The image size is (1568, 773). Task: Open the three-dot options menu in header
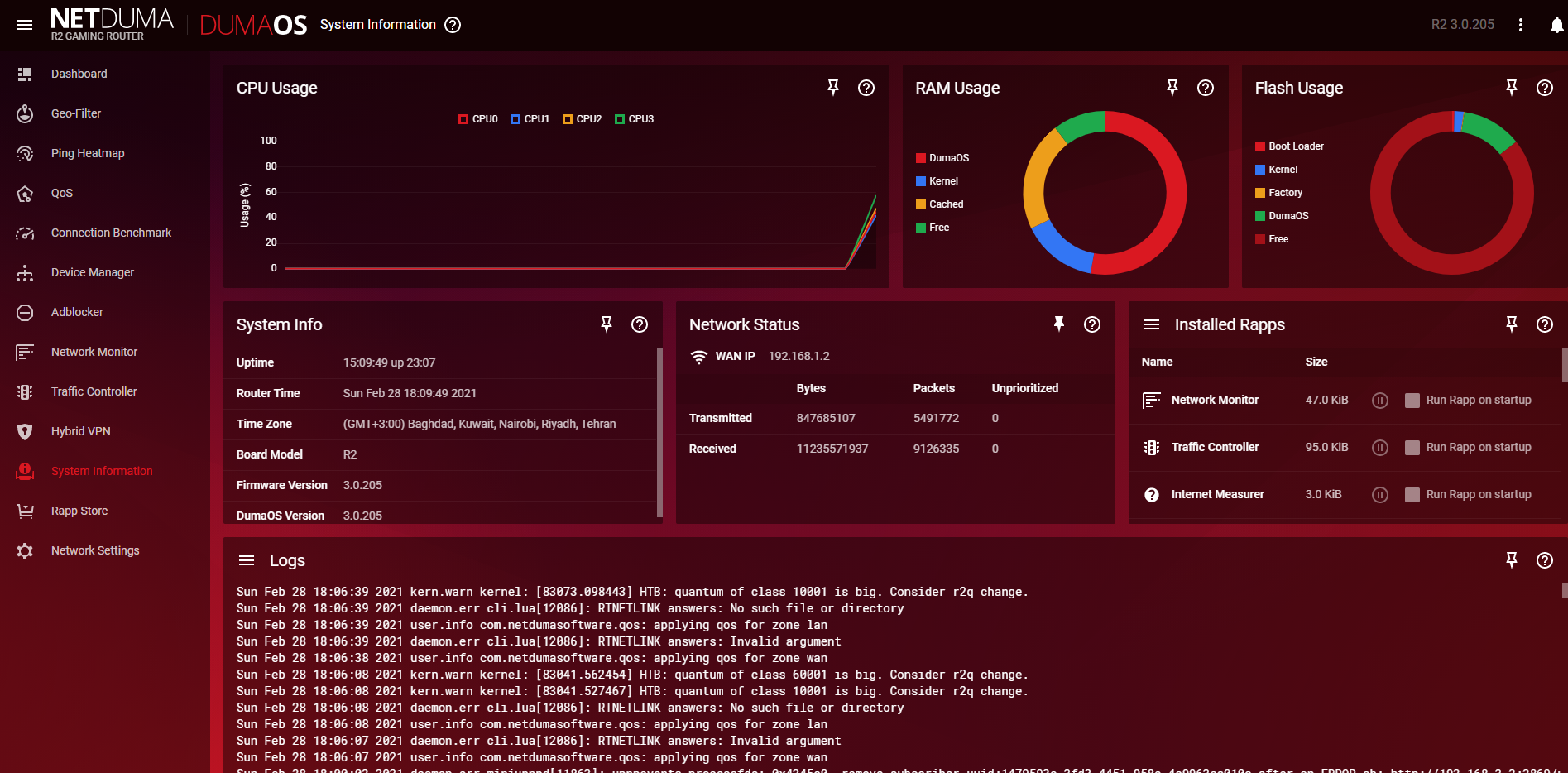click(x=1521, y=25)
